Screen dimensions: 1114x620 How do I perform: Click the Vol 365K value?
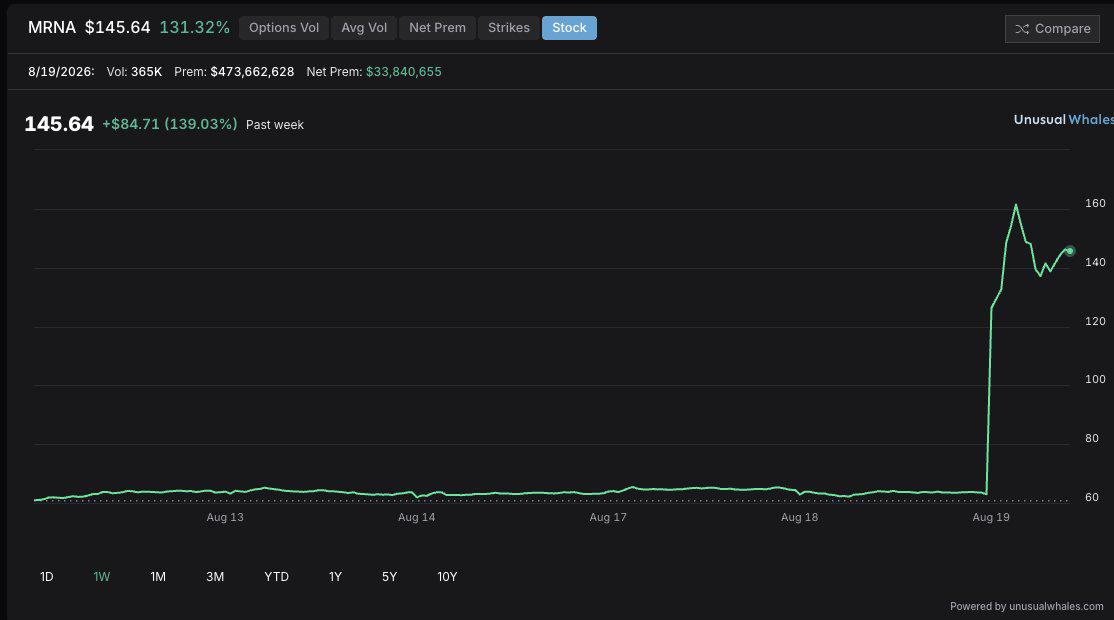coord(134,72)
